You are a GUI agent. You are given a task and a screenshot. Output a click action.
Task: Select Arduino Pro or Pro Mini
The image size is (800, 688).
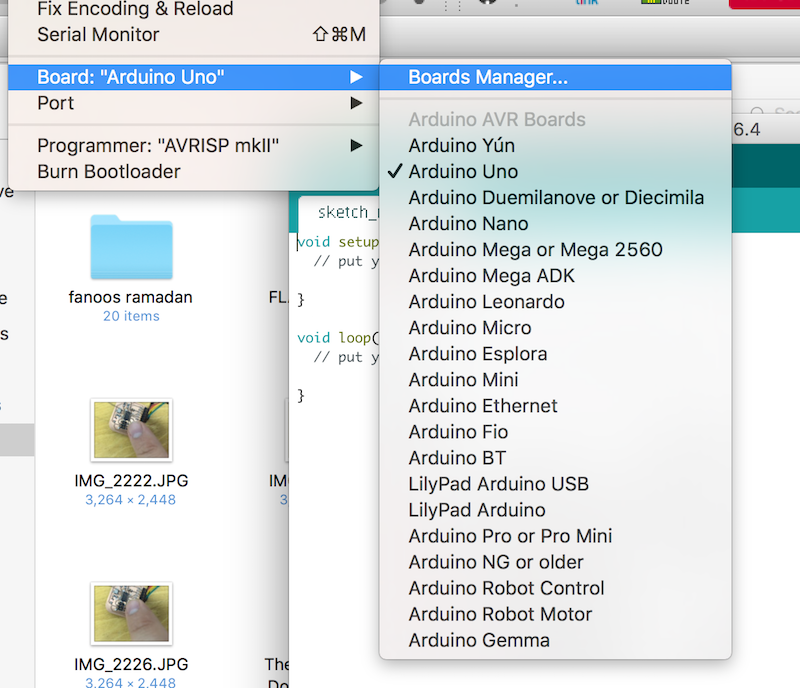tap(555, 536)
